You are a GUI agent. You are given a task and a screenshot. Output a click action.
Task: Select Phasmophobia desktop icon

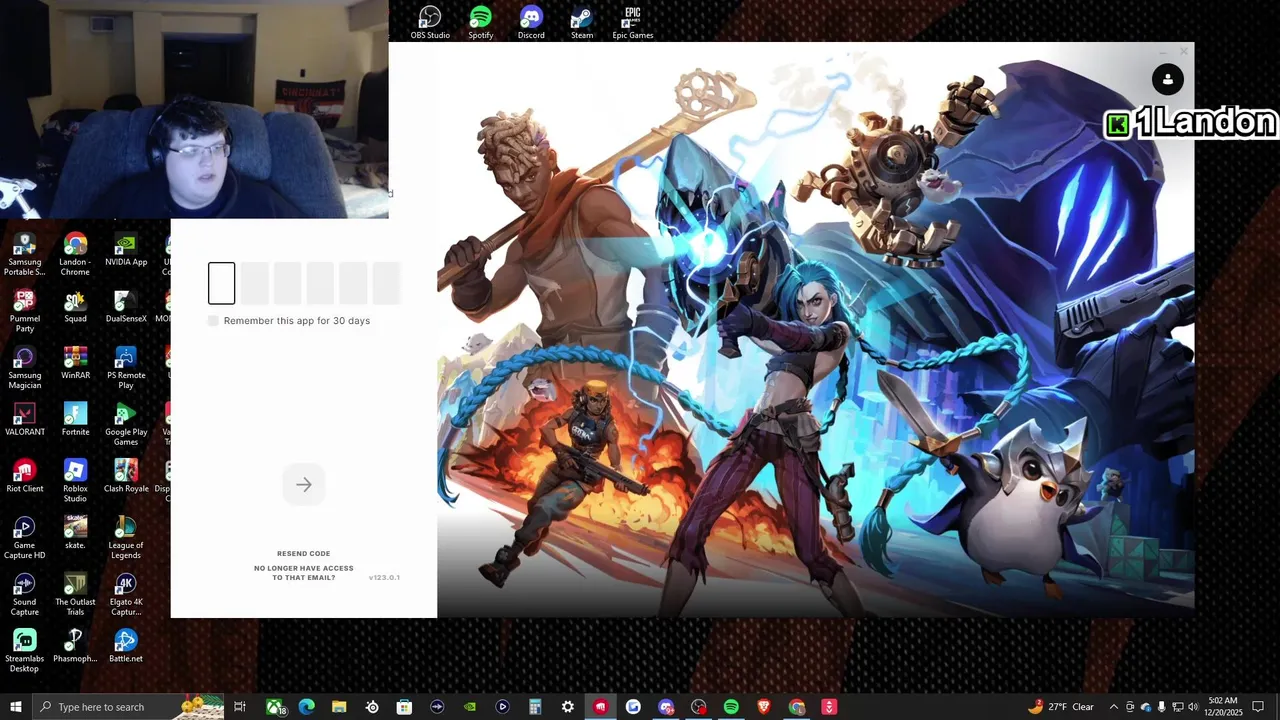(75, 647)
